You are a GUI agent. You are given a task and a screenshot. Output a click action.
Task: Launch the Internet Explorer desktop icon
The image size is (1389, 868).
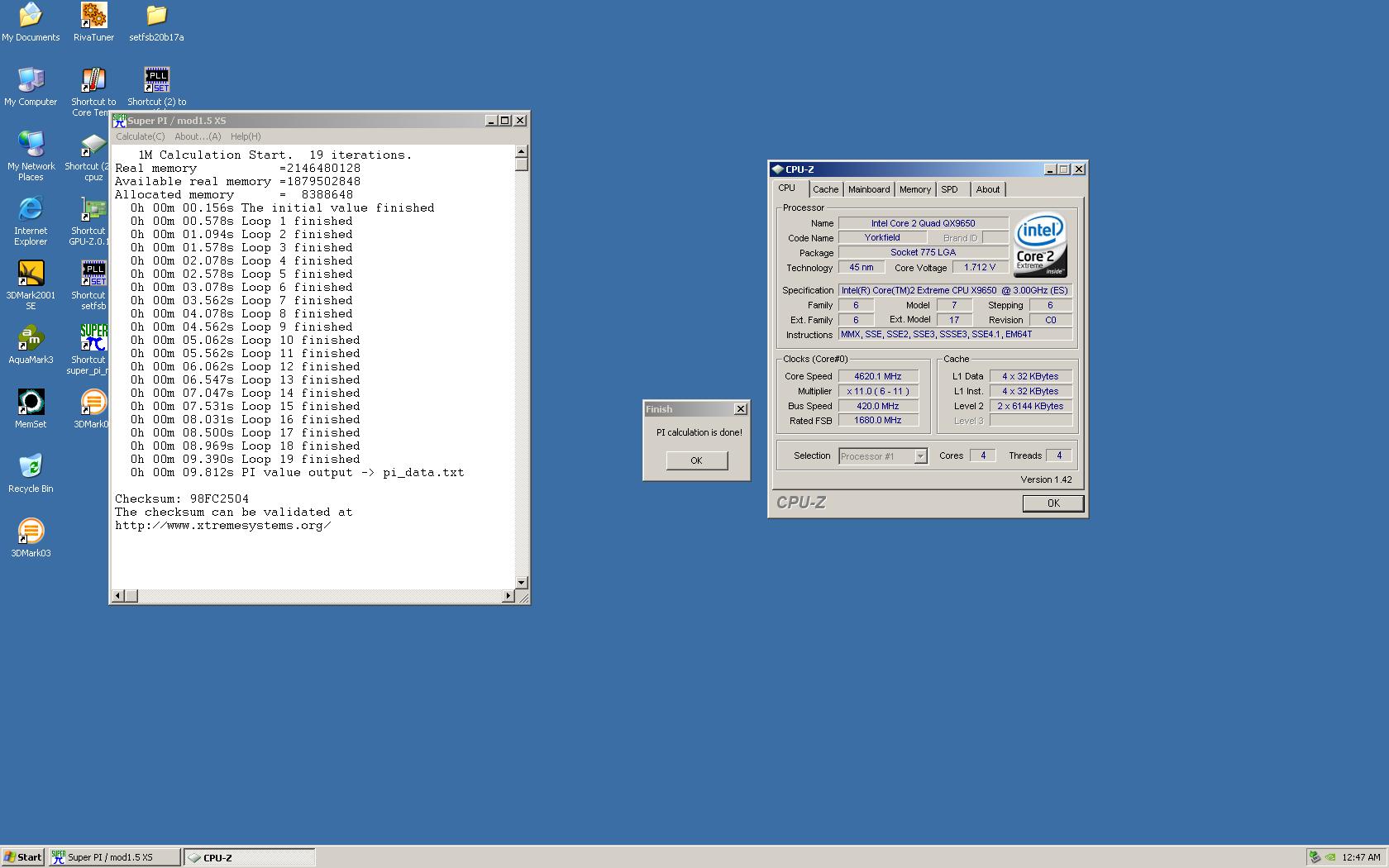tap(31, 221)
